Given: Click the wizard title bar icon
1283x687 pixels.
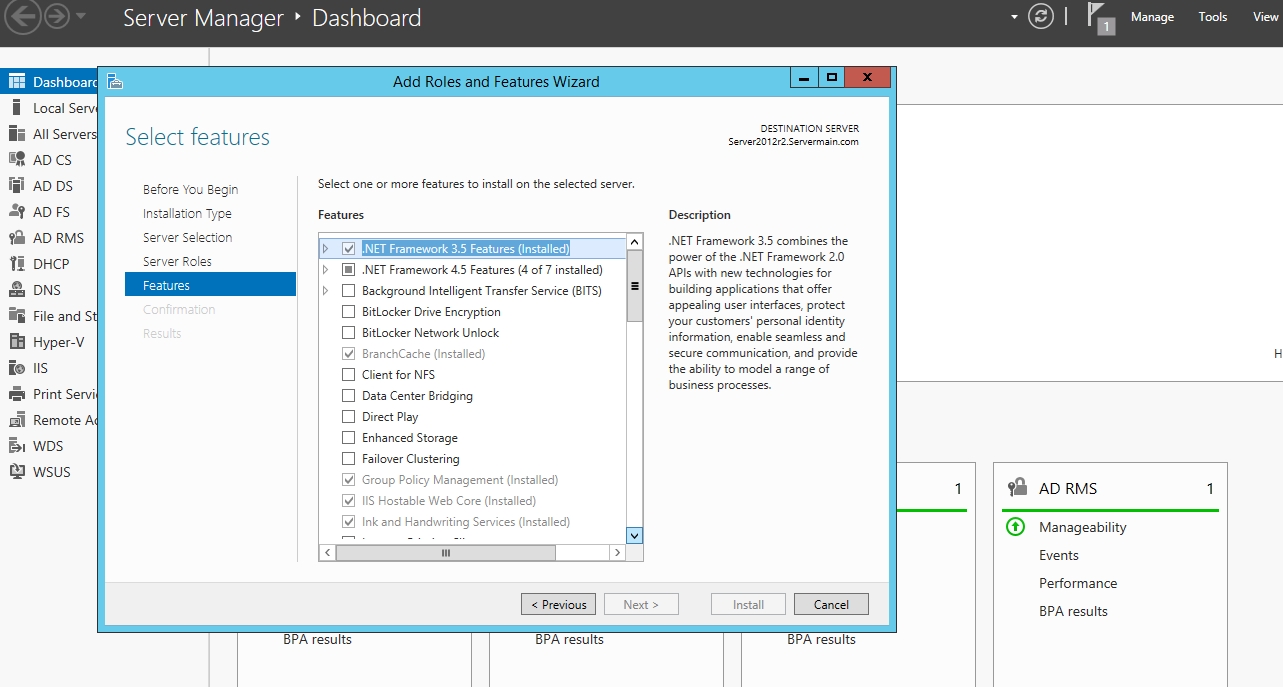Looking at the screenshot, I should pyautogui.click(x=114, y=81).
